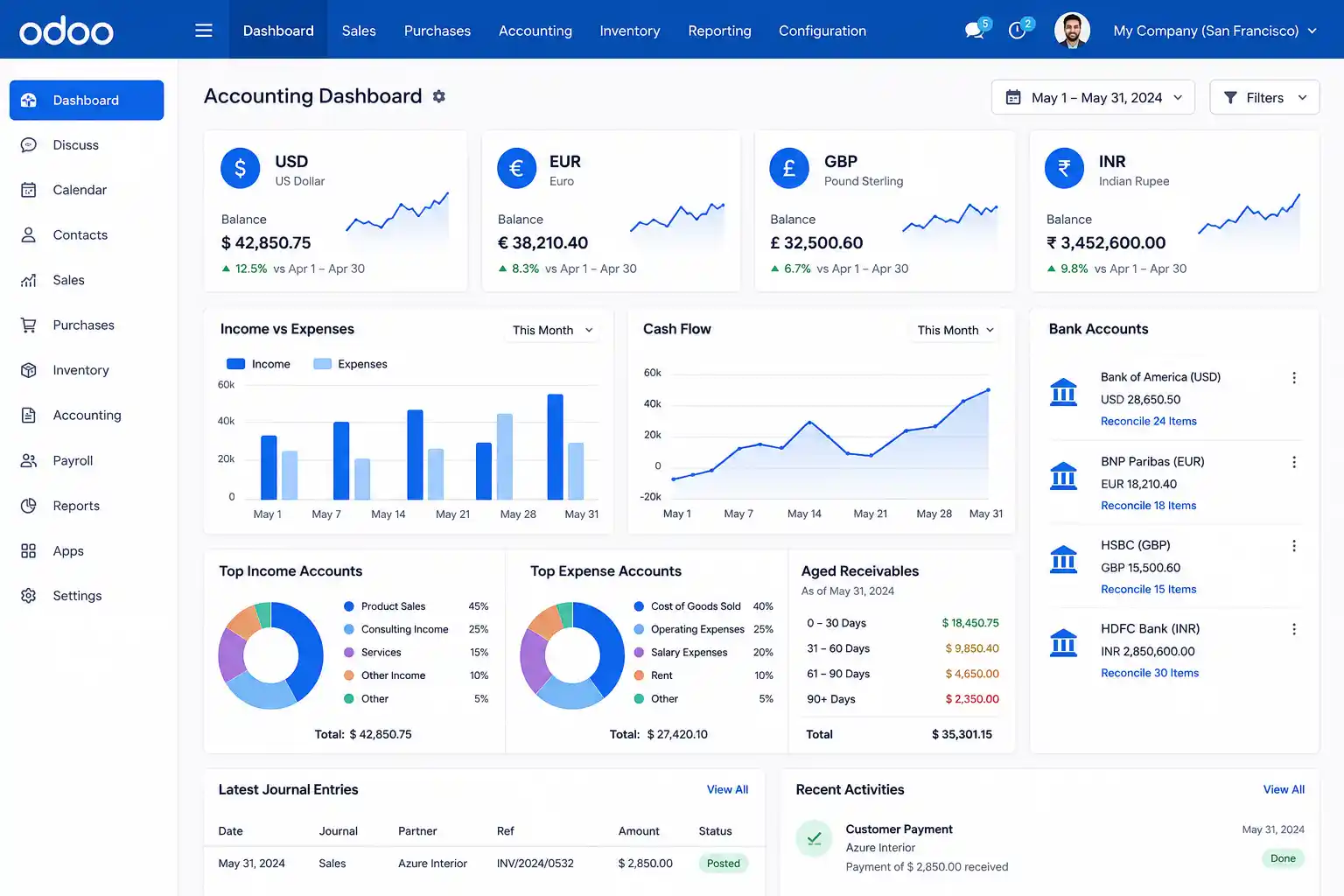Viewport: 1344px width, 896px height.
Task: Click the Bank of America bank icon
Action: coord(1063,392)
